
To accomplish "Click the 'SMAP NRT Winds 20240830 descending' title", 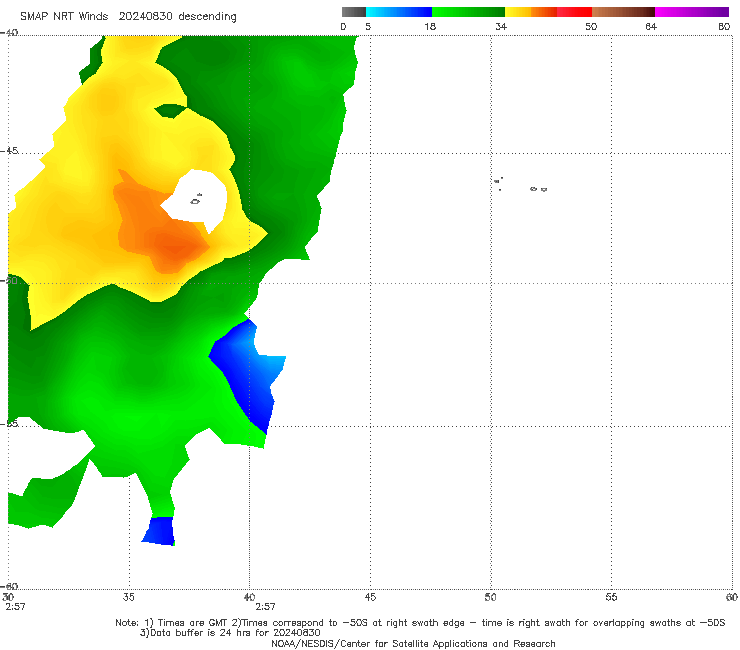I will 128,17.
